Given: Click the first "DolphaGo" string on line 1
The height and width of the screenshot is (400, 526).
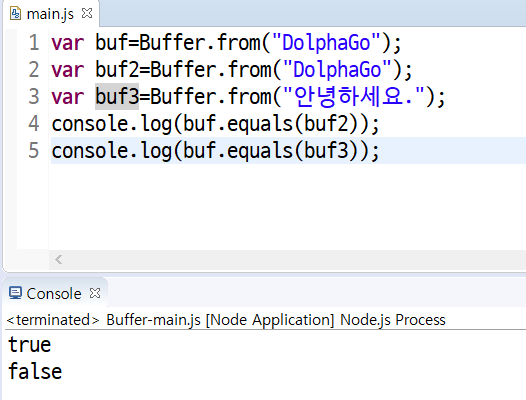Looking at the screenshot, I should coord(326,43).
